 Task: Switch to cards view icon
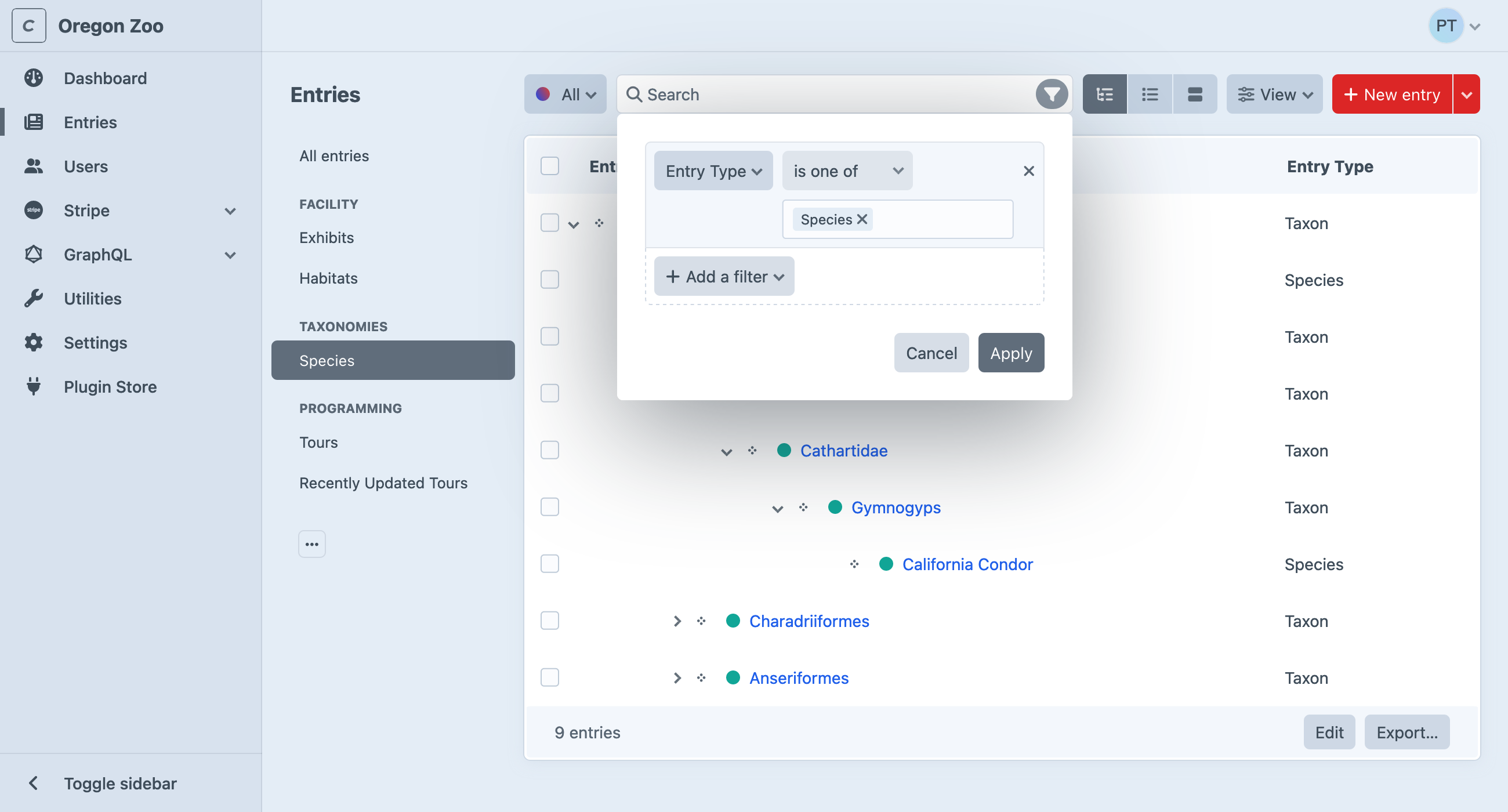(1194, 95)
